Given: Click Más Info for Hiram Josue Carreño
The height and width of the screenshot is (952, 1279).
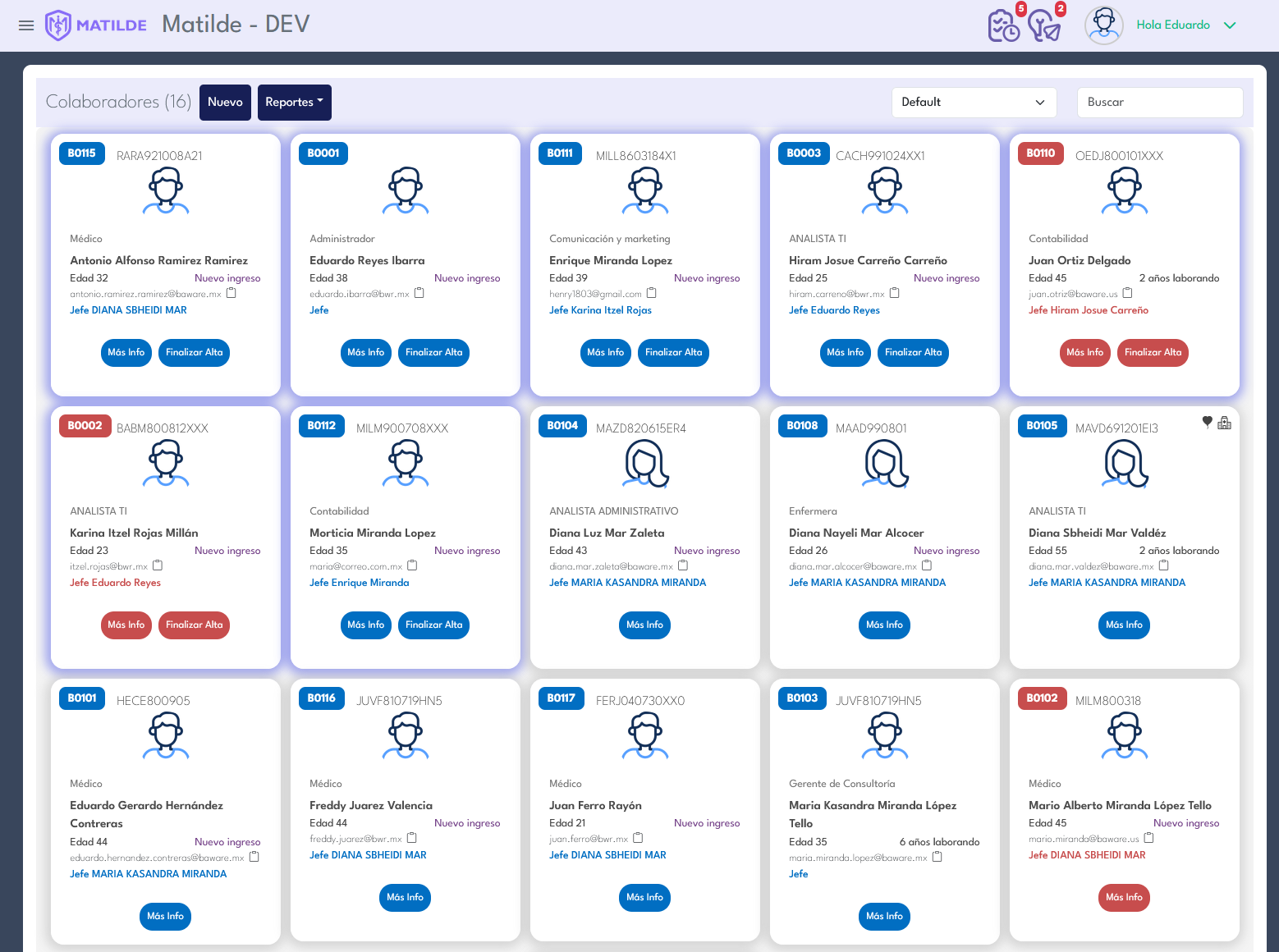Looking at the screenshot, I should click(x=845, y=353).
